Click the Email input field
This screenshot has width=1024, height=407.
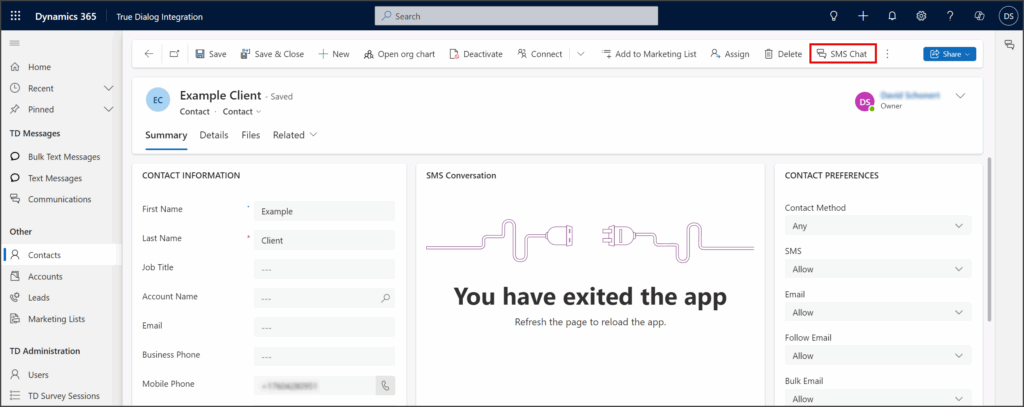coord(325,327)
